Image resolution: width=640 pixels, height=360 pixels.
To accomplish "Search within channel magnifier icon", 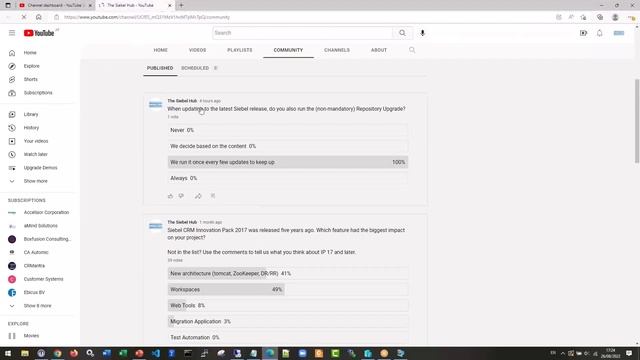I will tap(412, 50).
